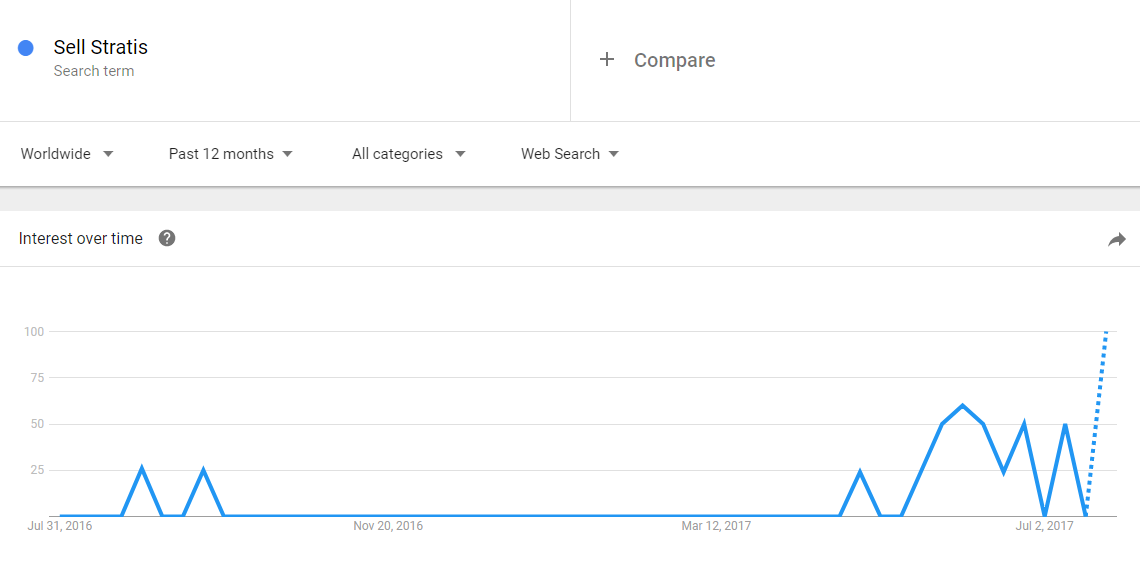Click the Search term subtitle text

[93, 71]
